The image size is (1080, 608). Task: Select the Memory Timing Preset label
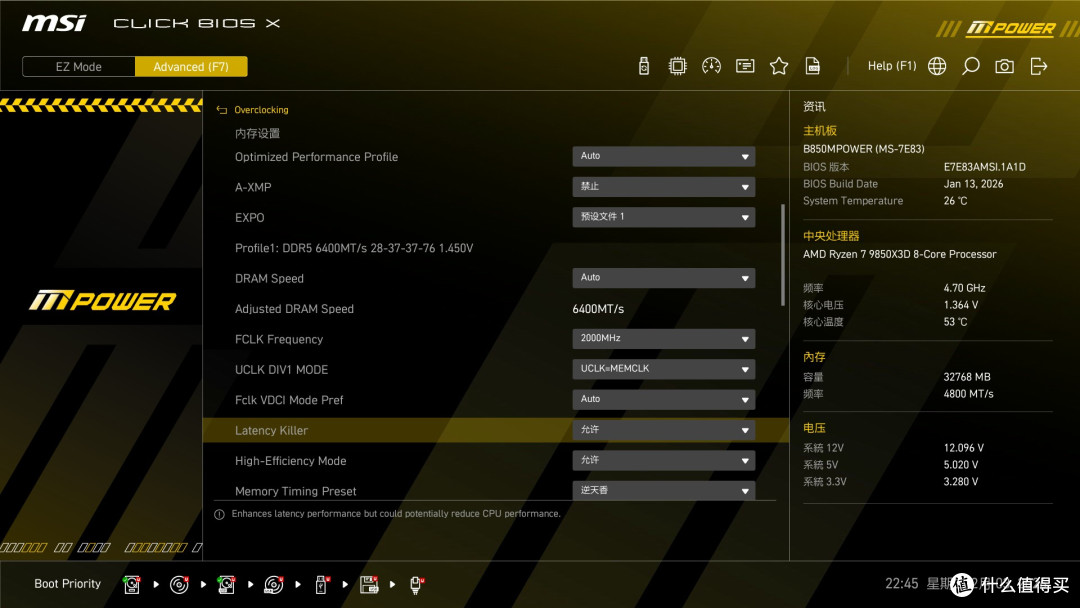coord(295,491)
